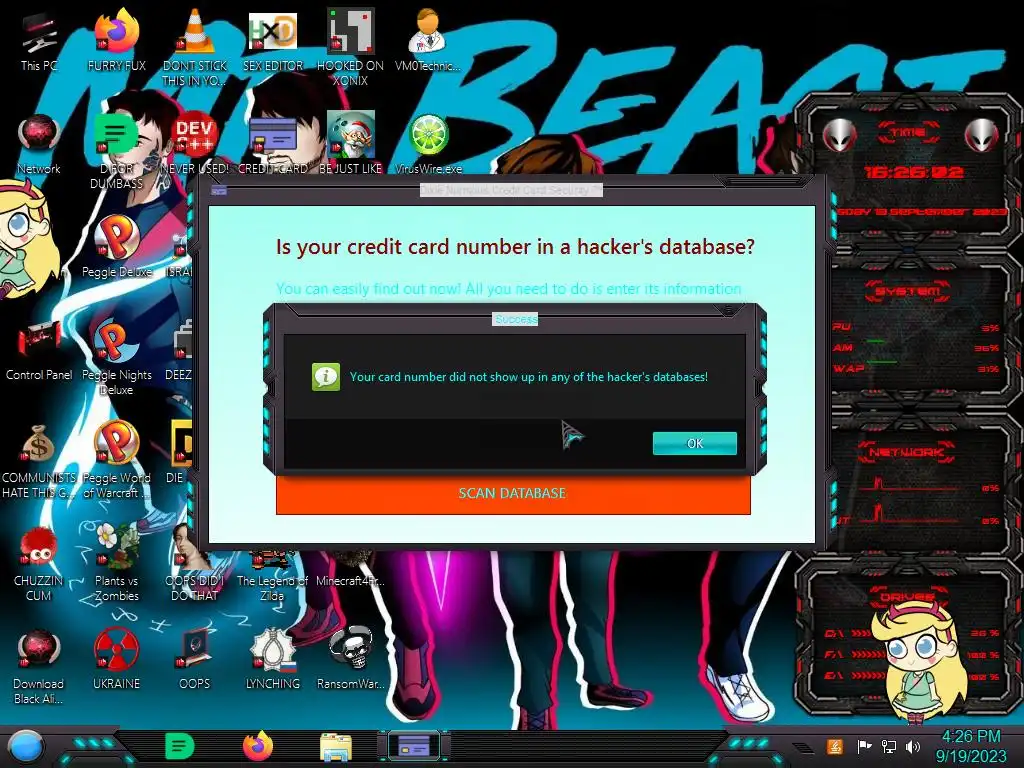Open the money bag COMMUNISTS HATE shortcut
This screenshot has height=768, width=1024.
(39, 460)
